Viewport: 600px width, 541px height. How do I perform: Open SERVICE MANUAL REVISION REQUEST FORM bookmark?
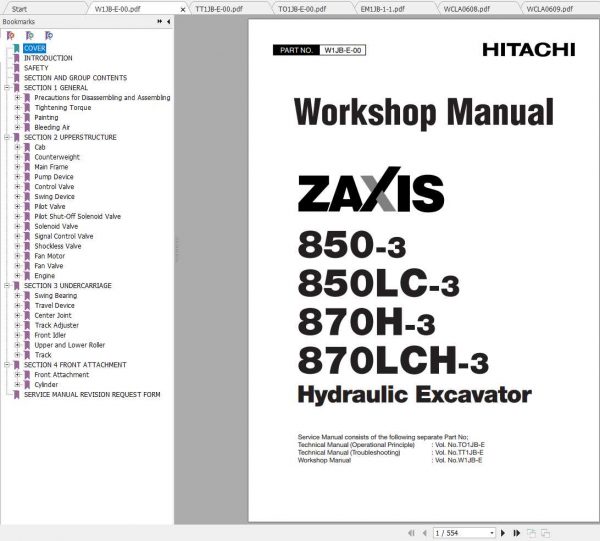[x=92, y=394]
